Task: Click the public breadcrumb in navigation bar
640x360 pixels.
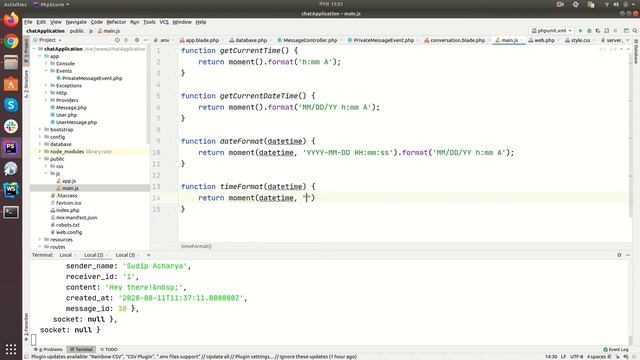Action: 77,31
